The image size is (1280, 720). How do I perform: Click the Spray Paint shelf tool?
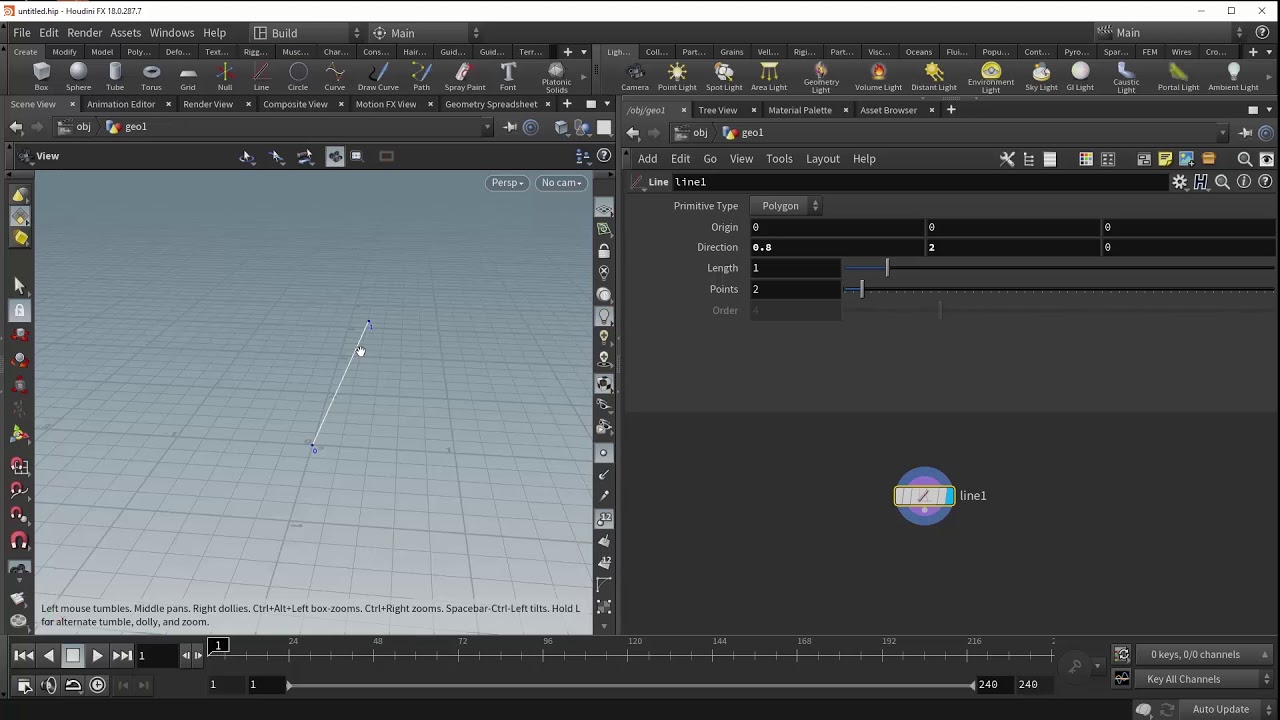click(x=465, y=76)
